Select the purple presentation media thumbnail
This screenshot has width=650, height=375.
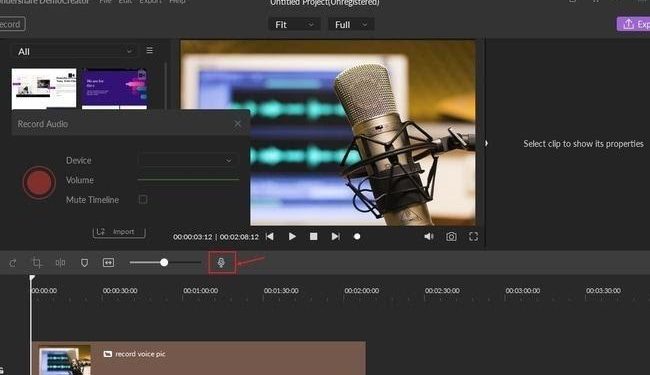114,89
